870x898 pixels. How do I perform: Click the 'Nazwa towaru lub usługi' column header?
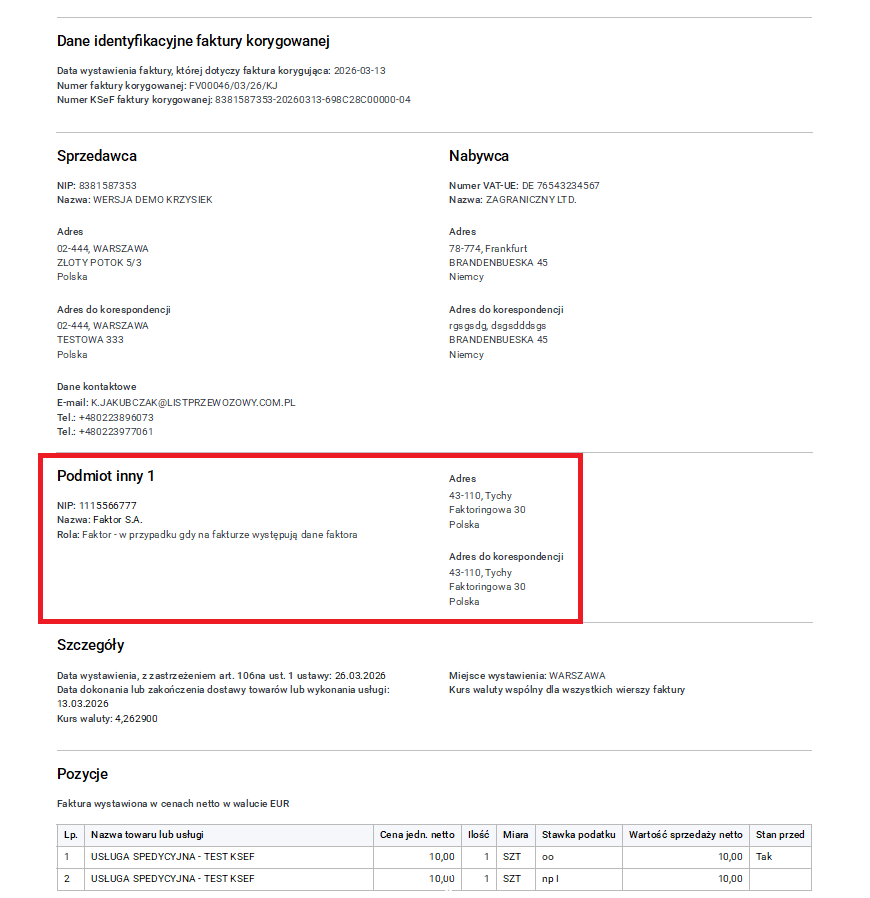point(148,835)
